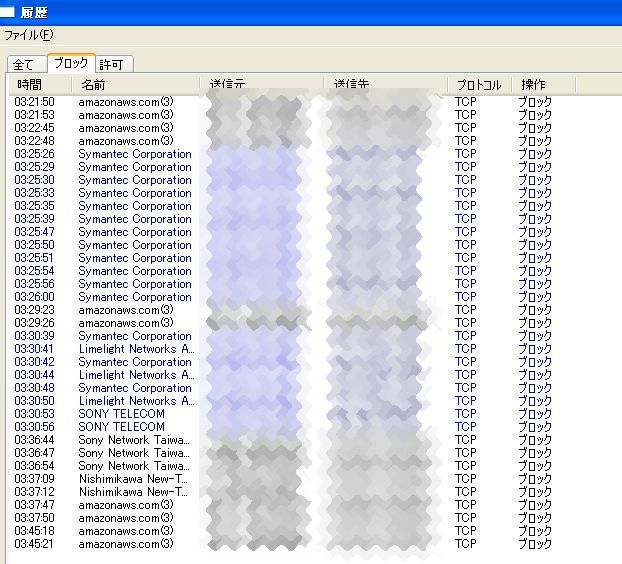Select SONY TELECOM entry at 03:30:56

[x=283, y=427]
